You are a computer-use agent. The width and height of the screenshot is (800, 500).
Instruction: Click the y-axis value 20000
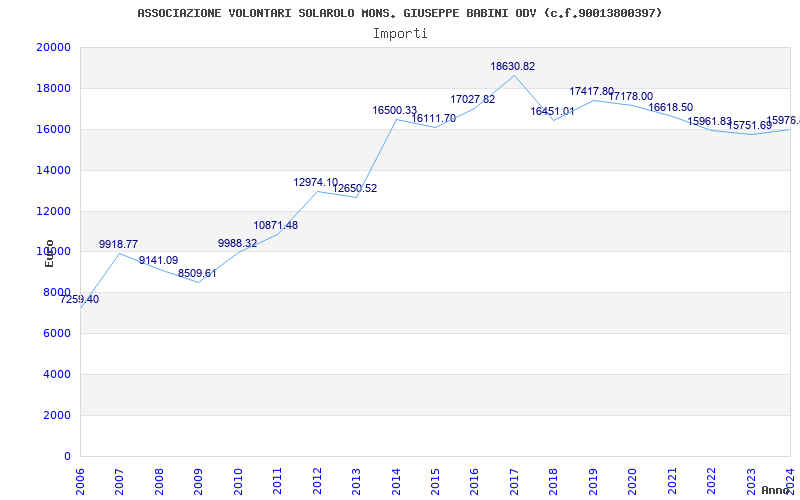coord(54,47)
